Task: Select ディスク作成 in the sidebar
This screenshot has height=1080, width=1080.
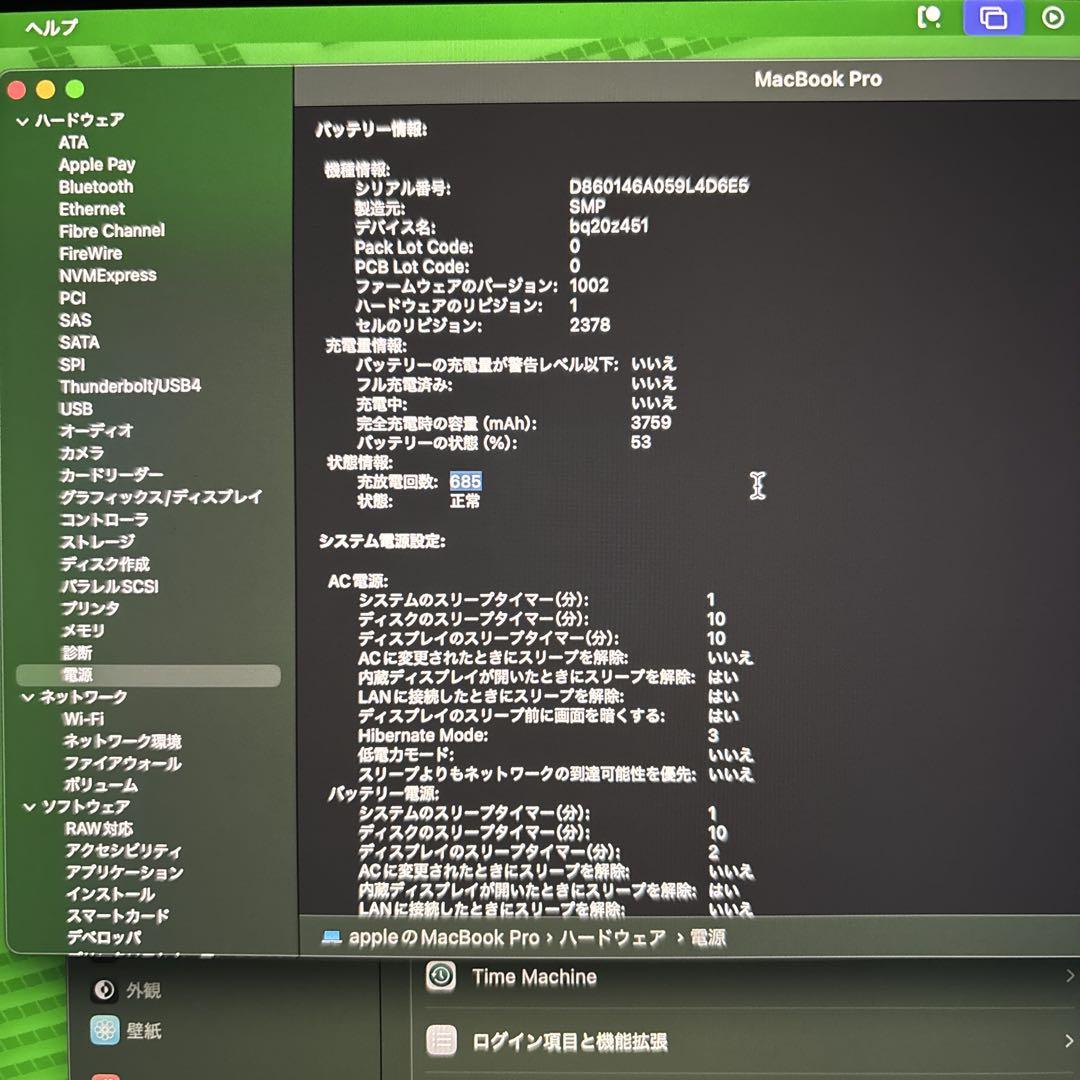Action: 105,564
